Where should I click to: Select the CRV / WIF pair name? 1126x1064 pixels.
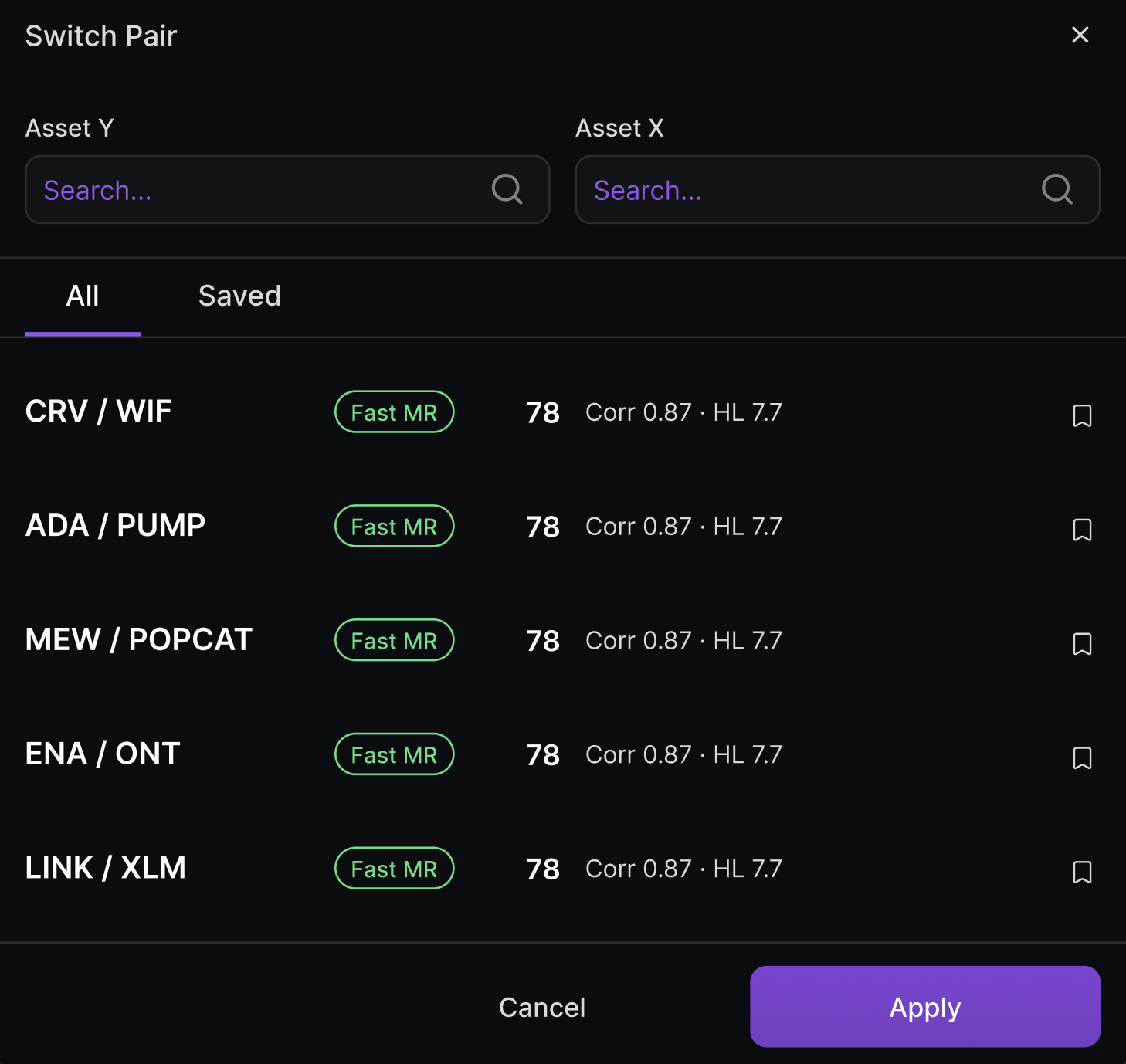tap(98, 412)
